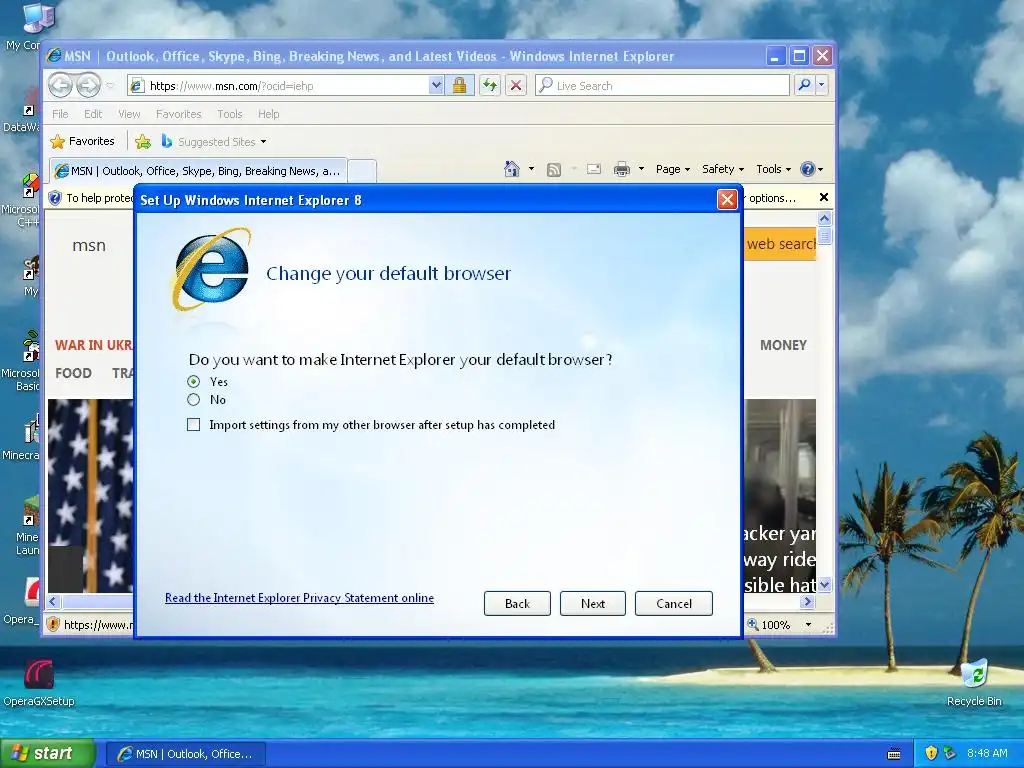Open the Page command bar menu

coord(673,169)
